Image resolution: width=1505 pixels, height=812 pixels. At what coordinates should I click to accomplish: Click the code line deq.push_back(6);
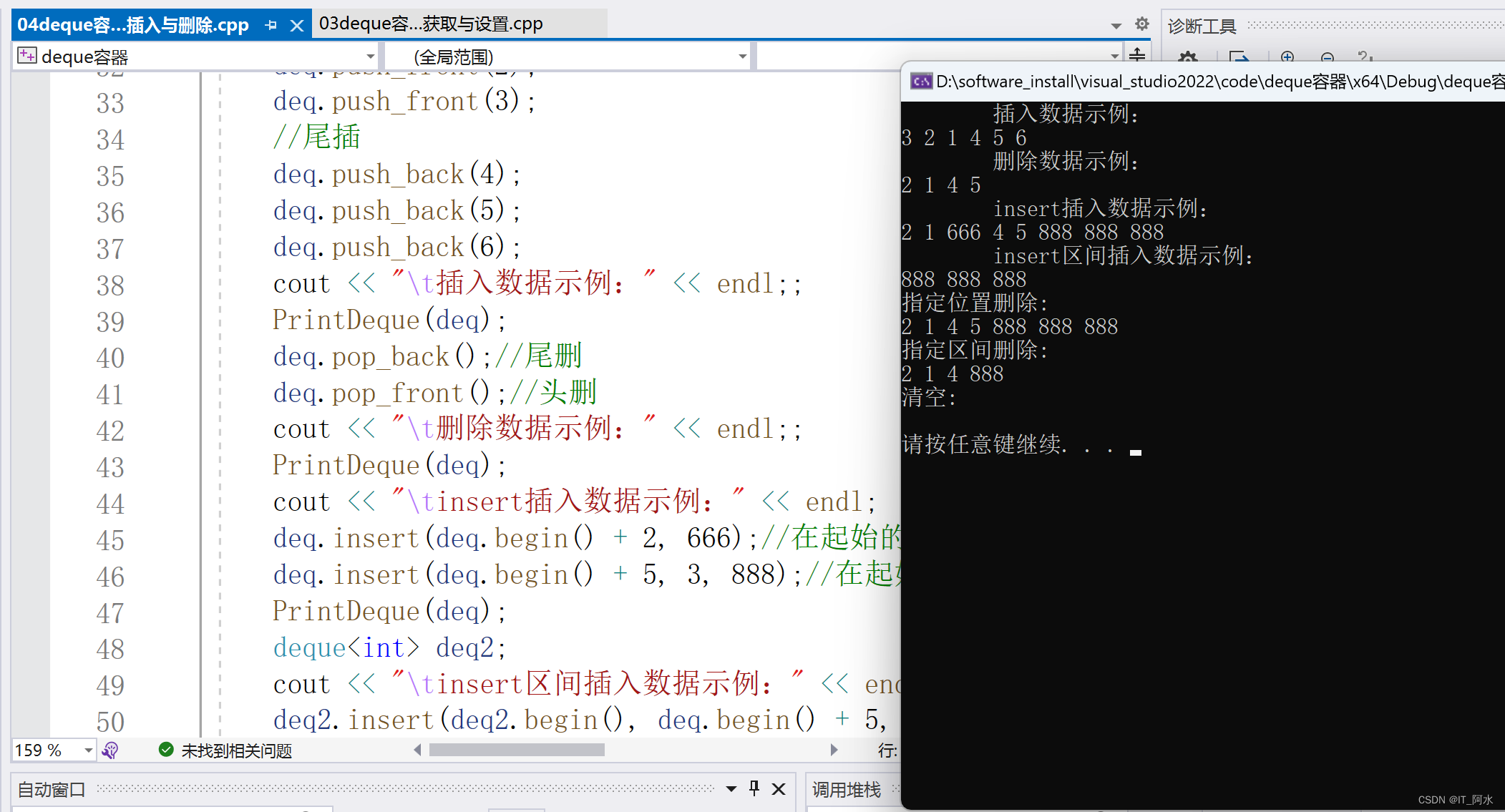(397, 247)
